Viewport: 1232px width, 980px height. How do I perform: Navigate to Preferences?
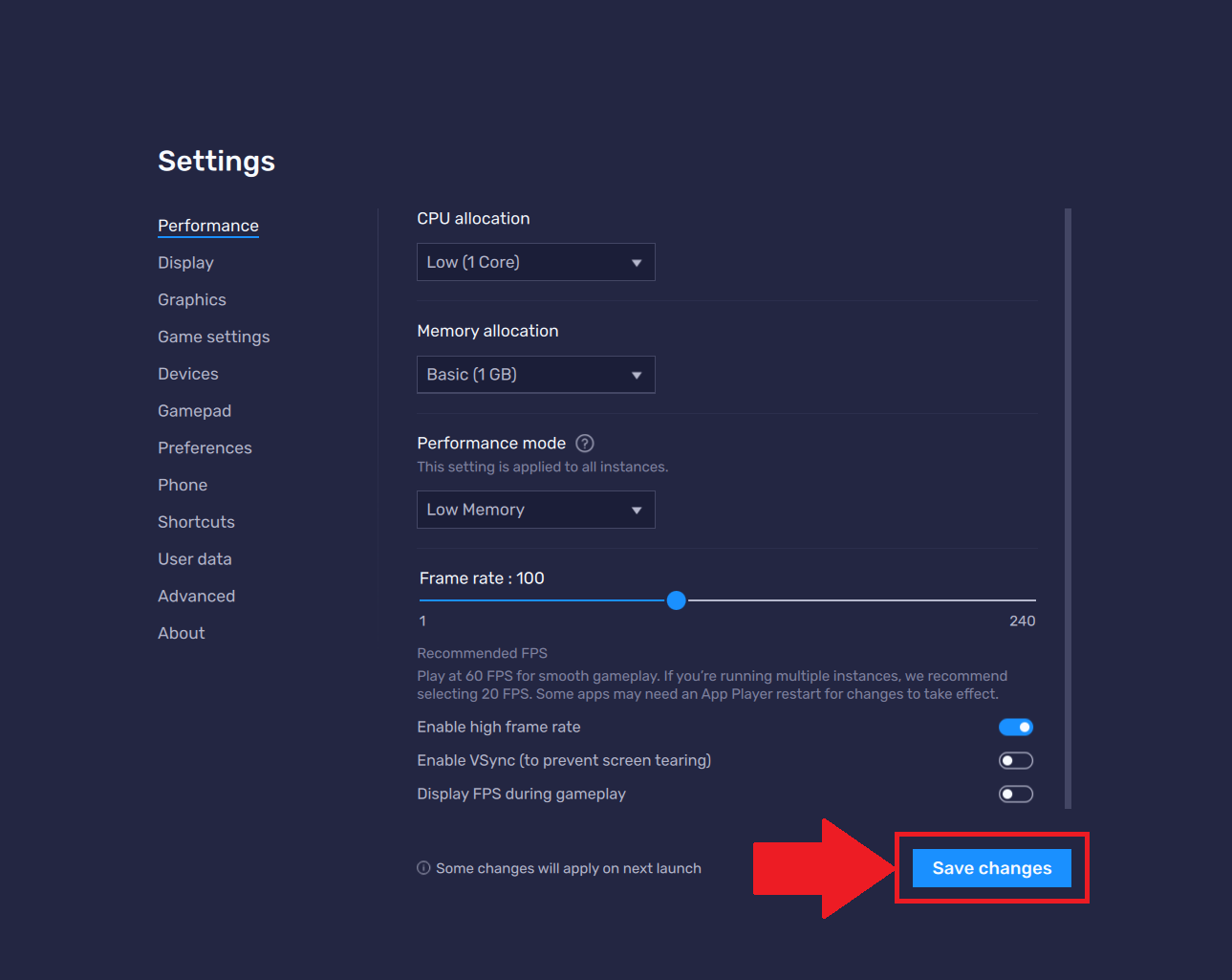pyautogui.click(x=205, y=448)
